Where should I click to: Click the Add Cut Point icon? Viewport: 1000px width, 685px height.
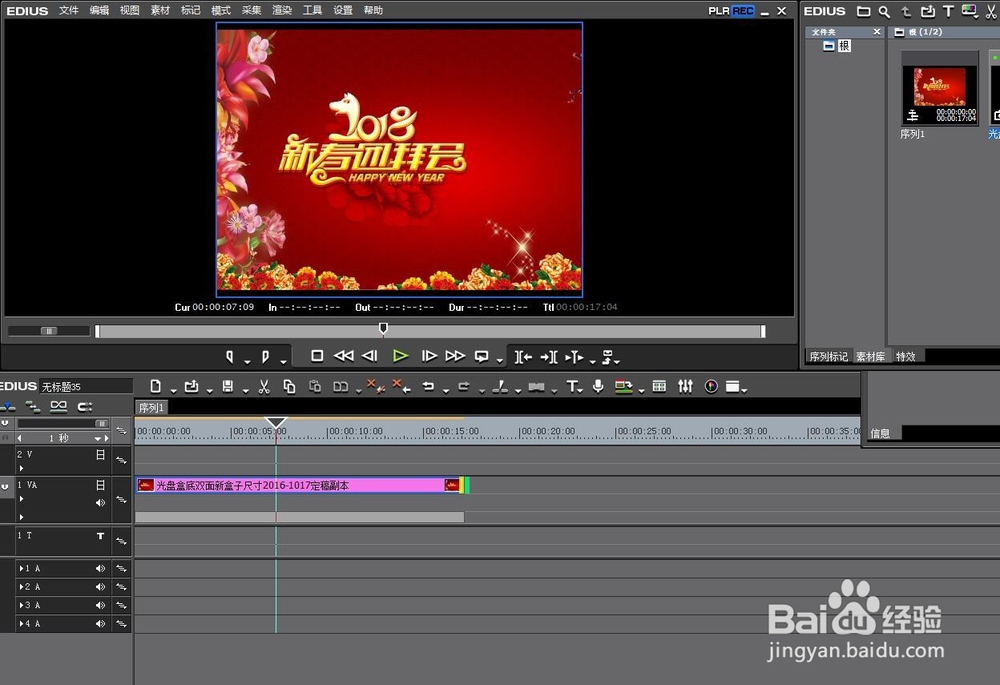tap(501, 387)
